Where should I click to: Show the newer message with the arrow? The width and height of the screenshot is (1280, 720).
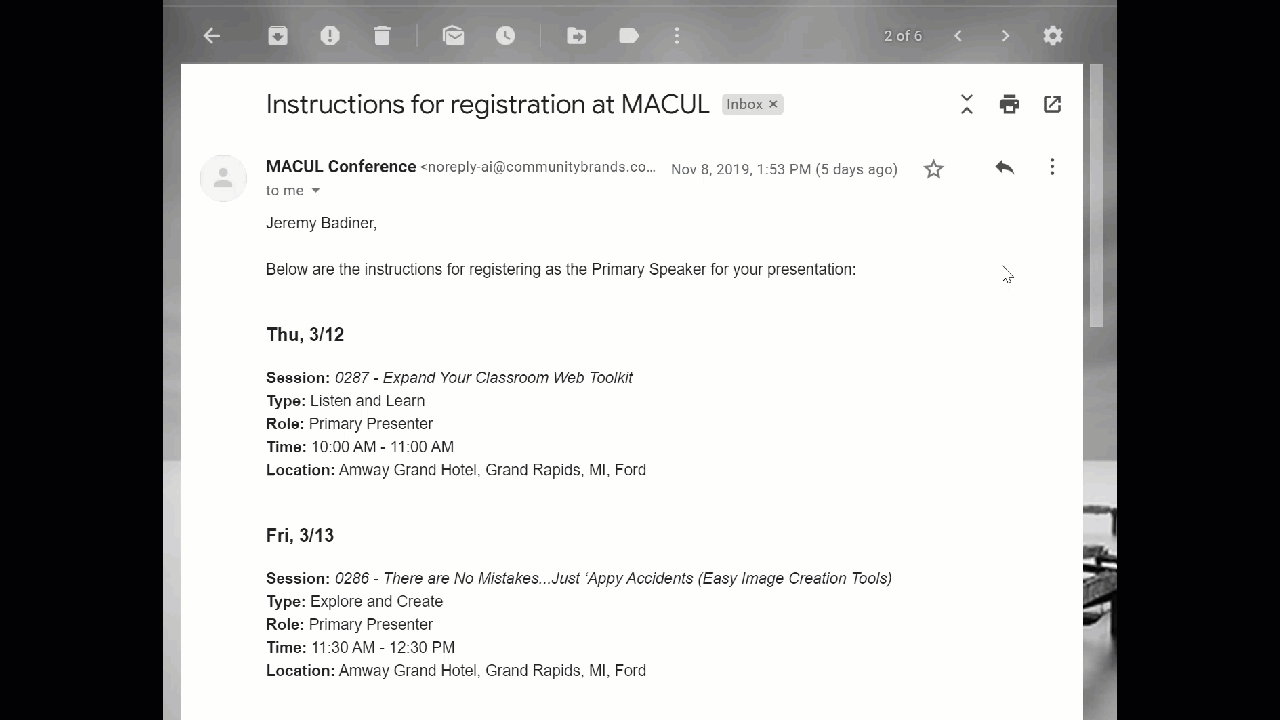(x=957, y=36)
